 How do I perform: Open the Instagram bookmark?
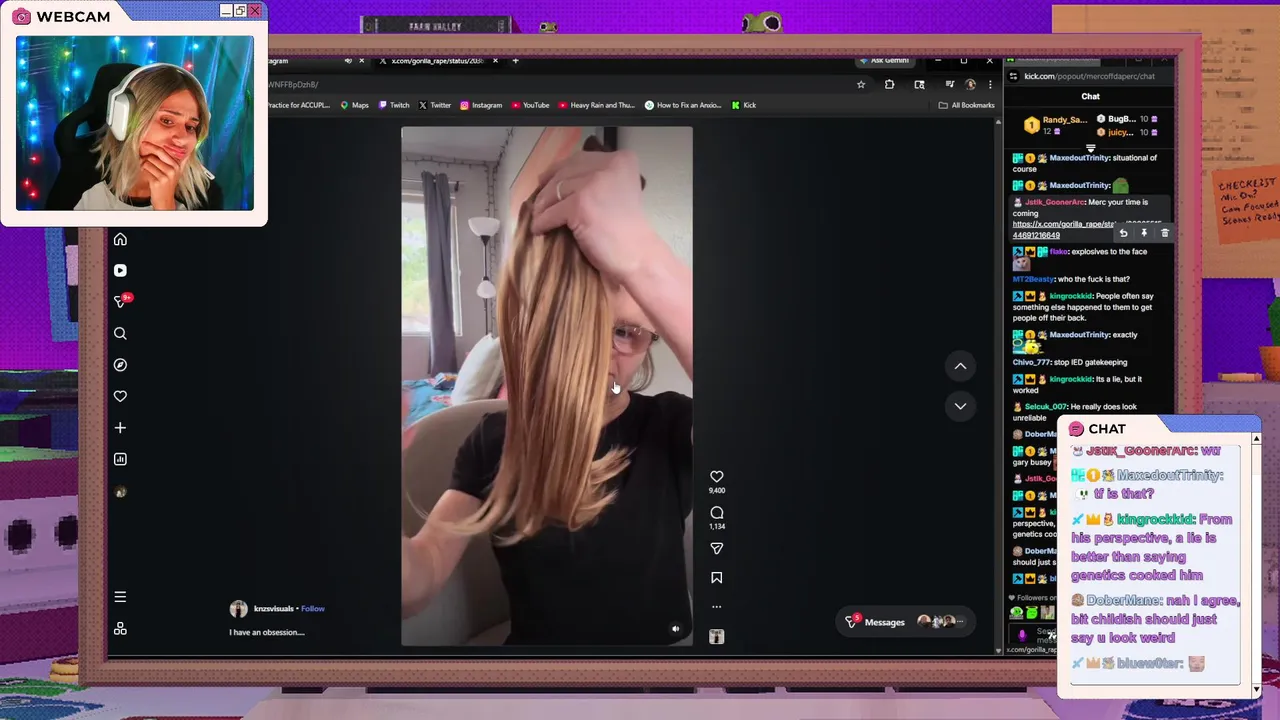[481, 105]
